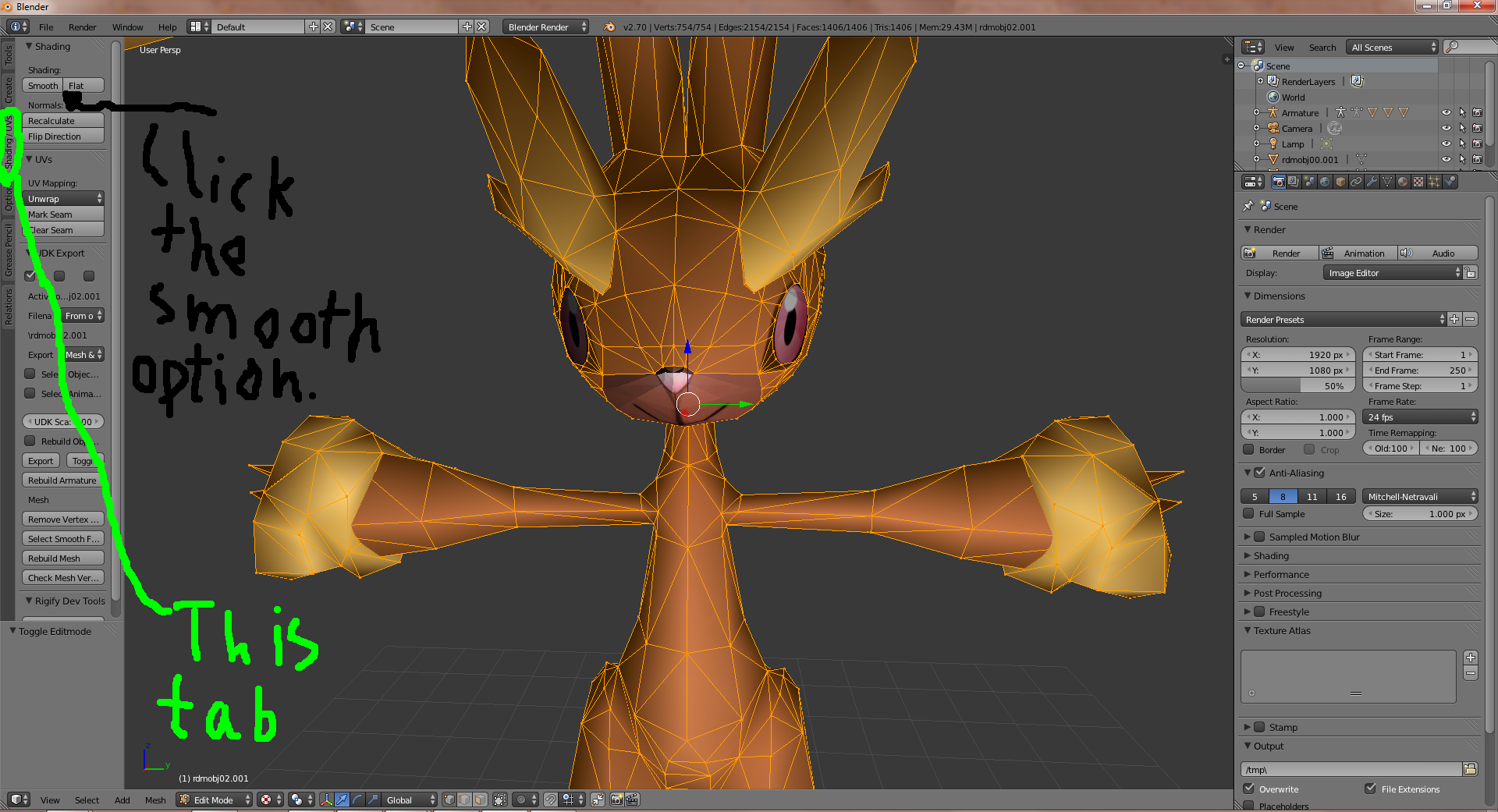This screenshot has height=812, width=1498.
Task: Toggle renderability camera for Lamp row
Action: click(x=1477, y=144)
